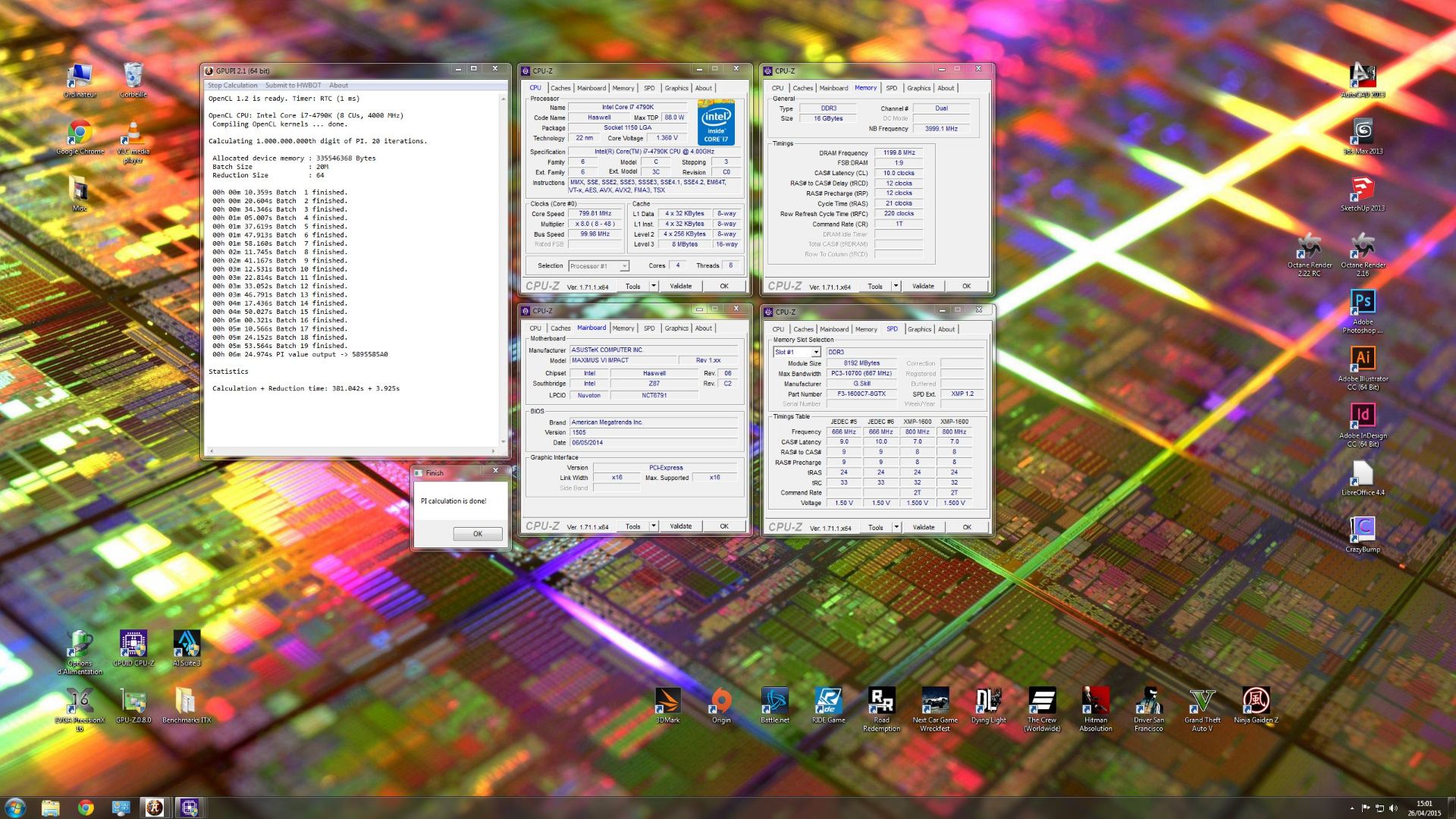Open EVGA PrecisionX 16 shortcut
The width and height of the screenshot is (1456, 819).
[80, 709]
